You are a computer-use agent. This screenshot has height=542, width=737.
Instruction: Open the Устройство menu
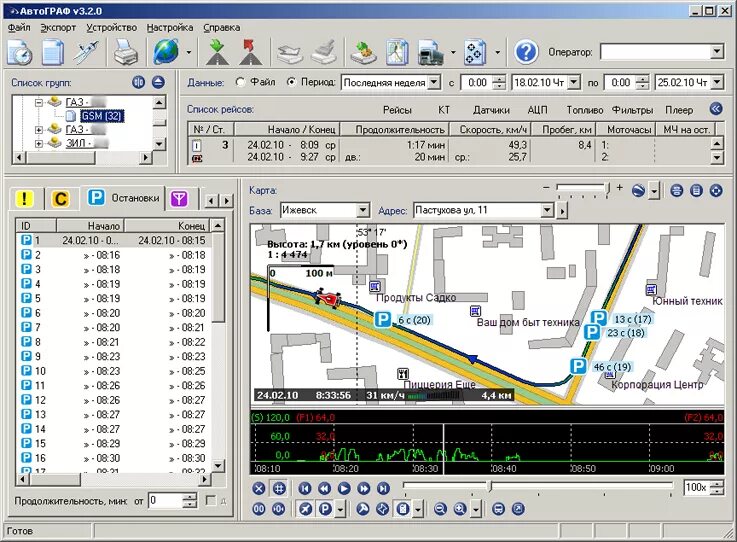point(111,28)
